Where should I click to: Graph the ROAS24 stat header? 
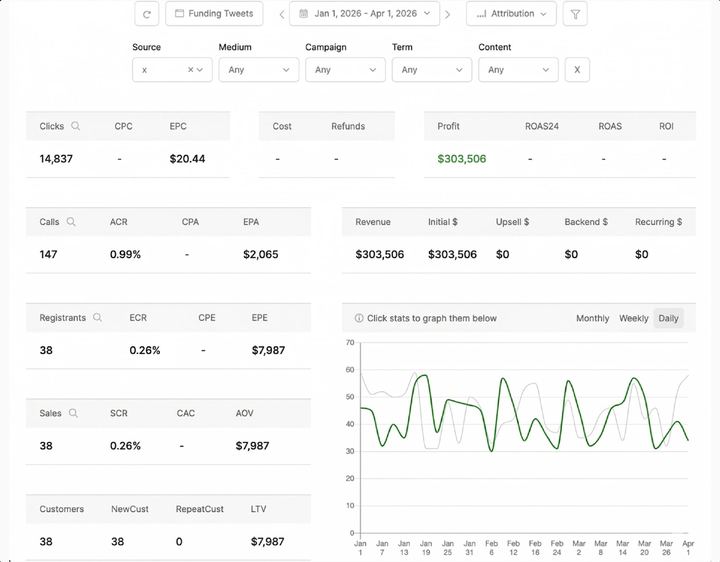coord(542,126)
